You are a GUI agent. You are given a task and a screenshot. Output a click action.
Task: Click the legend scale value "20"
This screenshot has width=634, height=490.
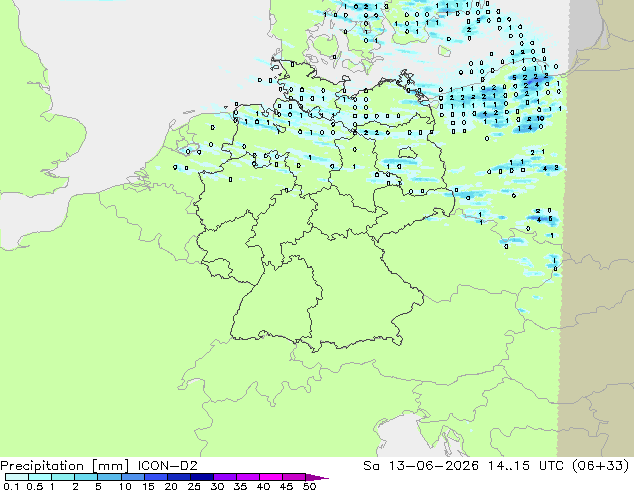click(x=171, y=486)
